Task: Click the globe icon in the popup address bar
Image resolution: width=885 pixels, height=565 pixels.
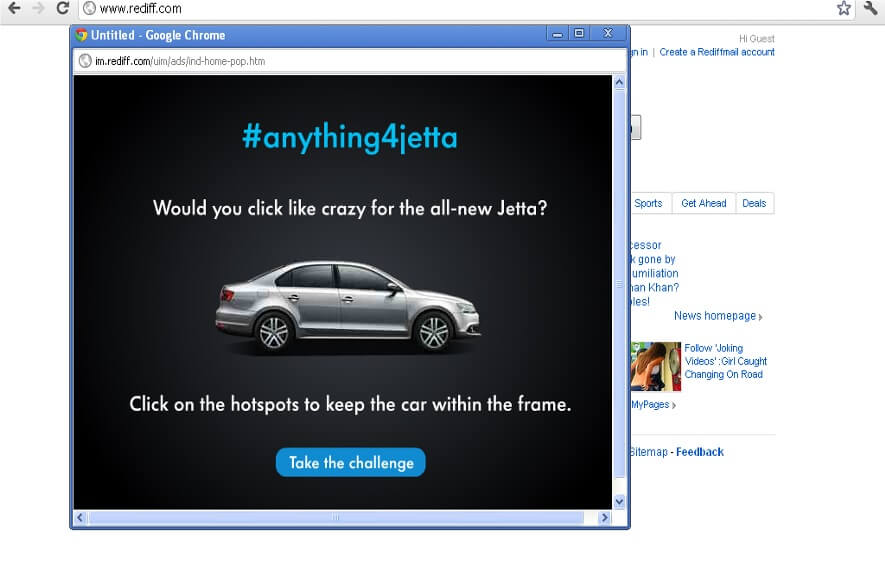Action: click(85, 61)
